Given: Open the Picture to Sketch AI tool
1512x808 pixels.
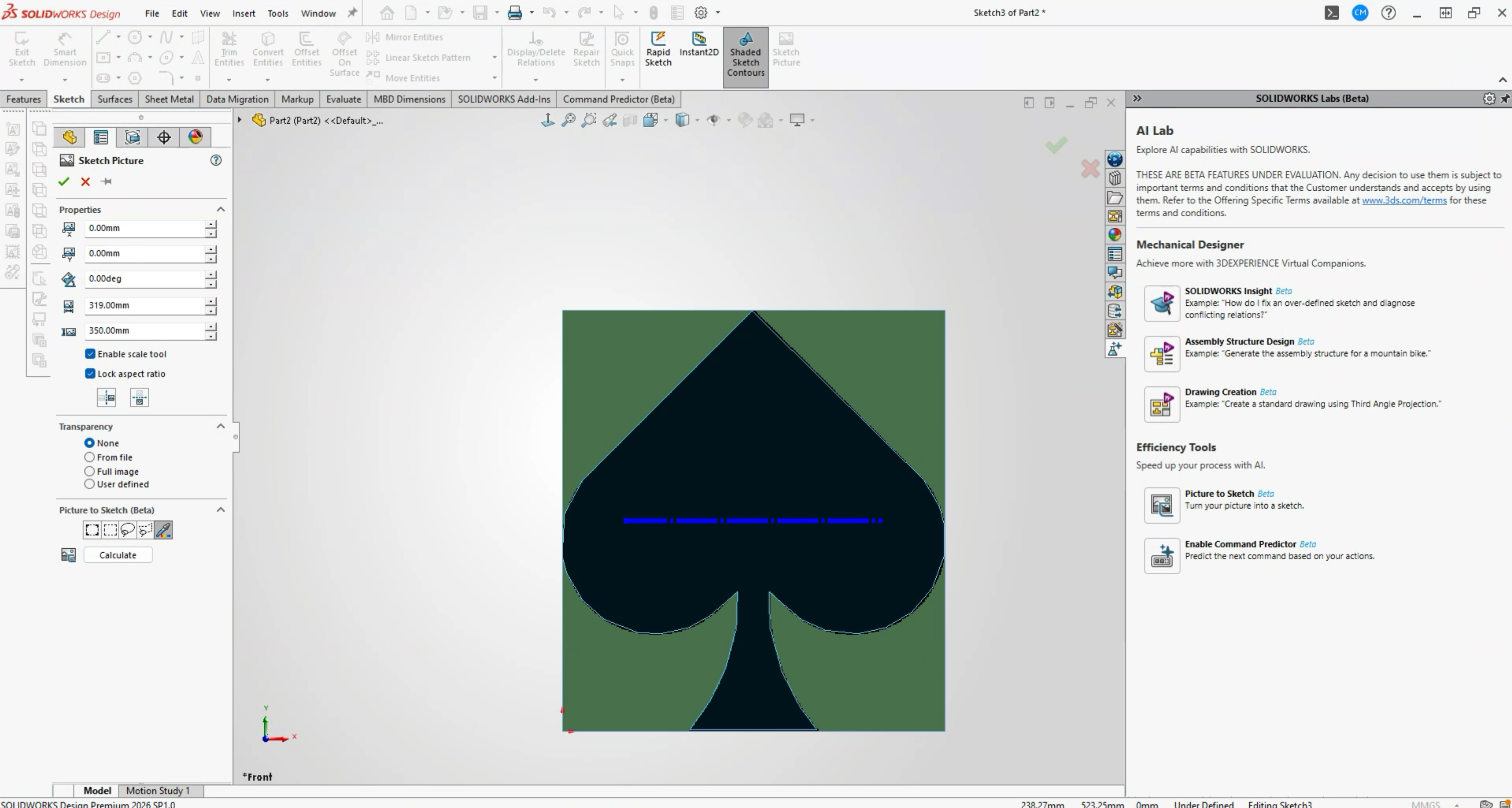Looking at the screenshot, I should (1161, 505).
